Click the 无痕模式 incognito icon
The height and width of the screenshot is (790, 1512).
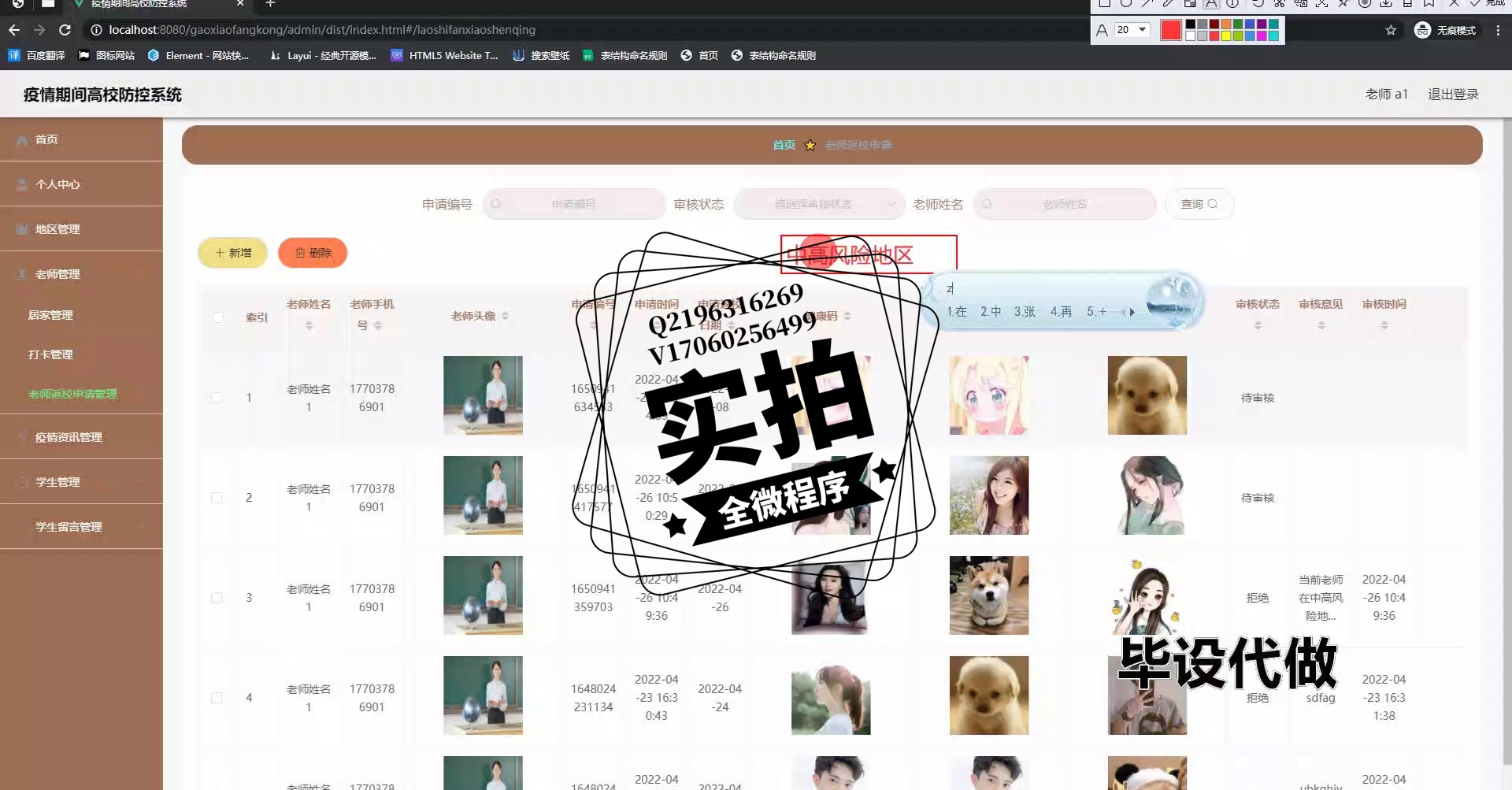[1422, 30]
